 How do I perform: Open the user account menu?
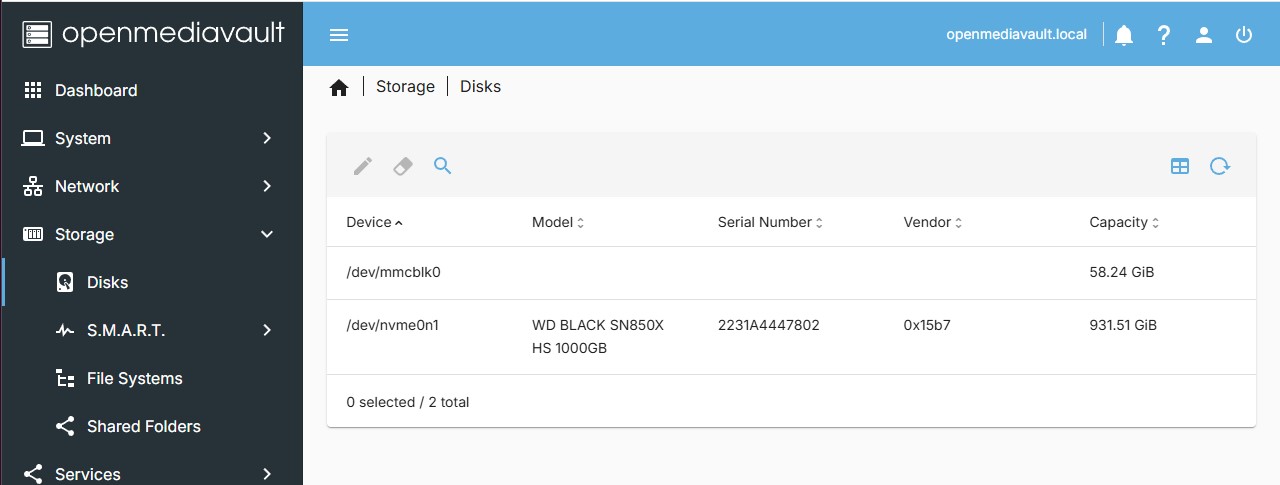pos(1204,35)
